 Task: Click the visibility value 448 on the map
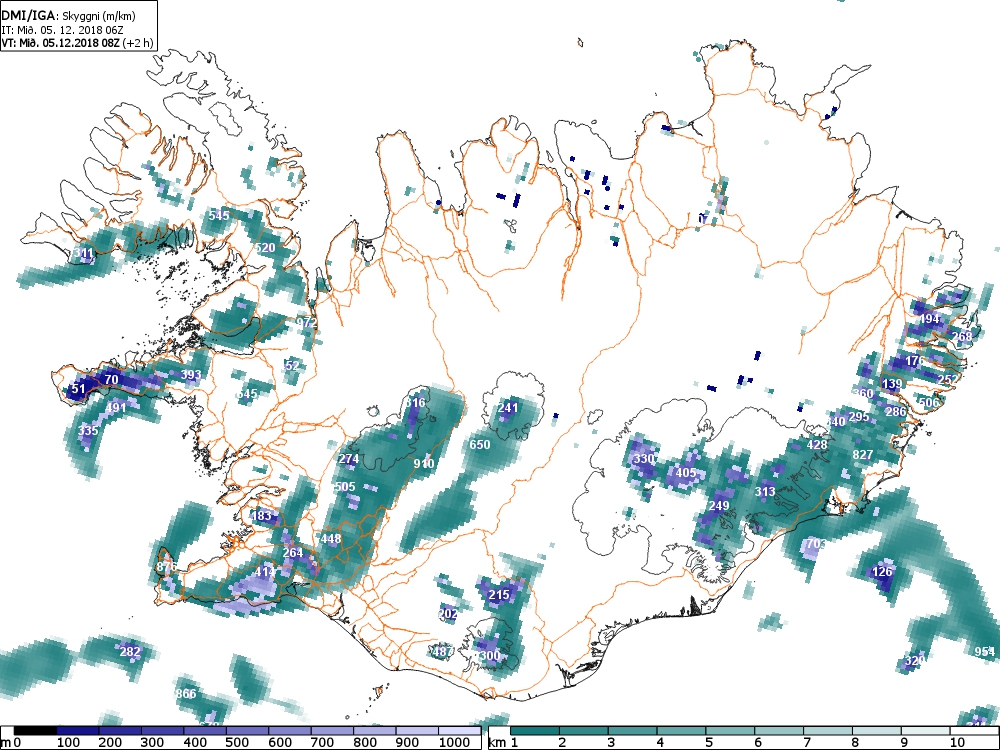331,538
